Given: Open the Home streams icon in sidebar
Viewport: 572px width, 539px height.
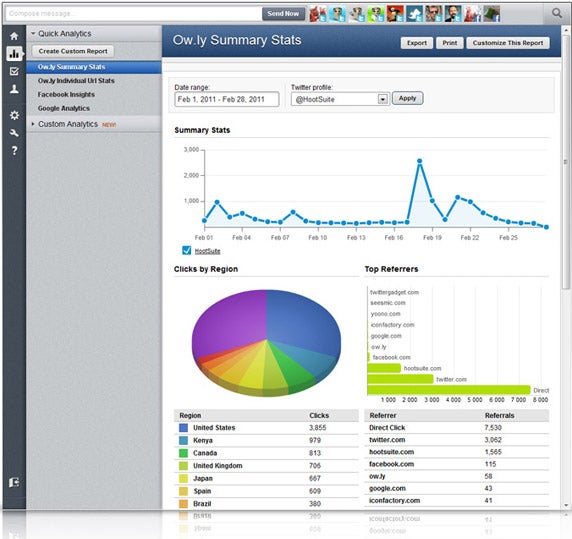Looking at the screenshot, I should click(14, 36).
